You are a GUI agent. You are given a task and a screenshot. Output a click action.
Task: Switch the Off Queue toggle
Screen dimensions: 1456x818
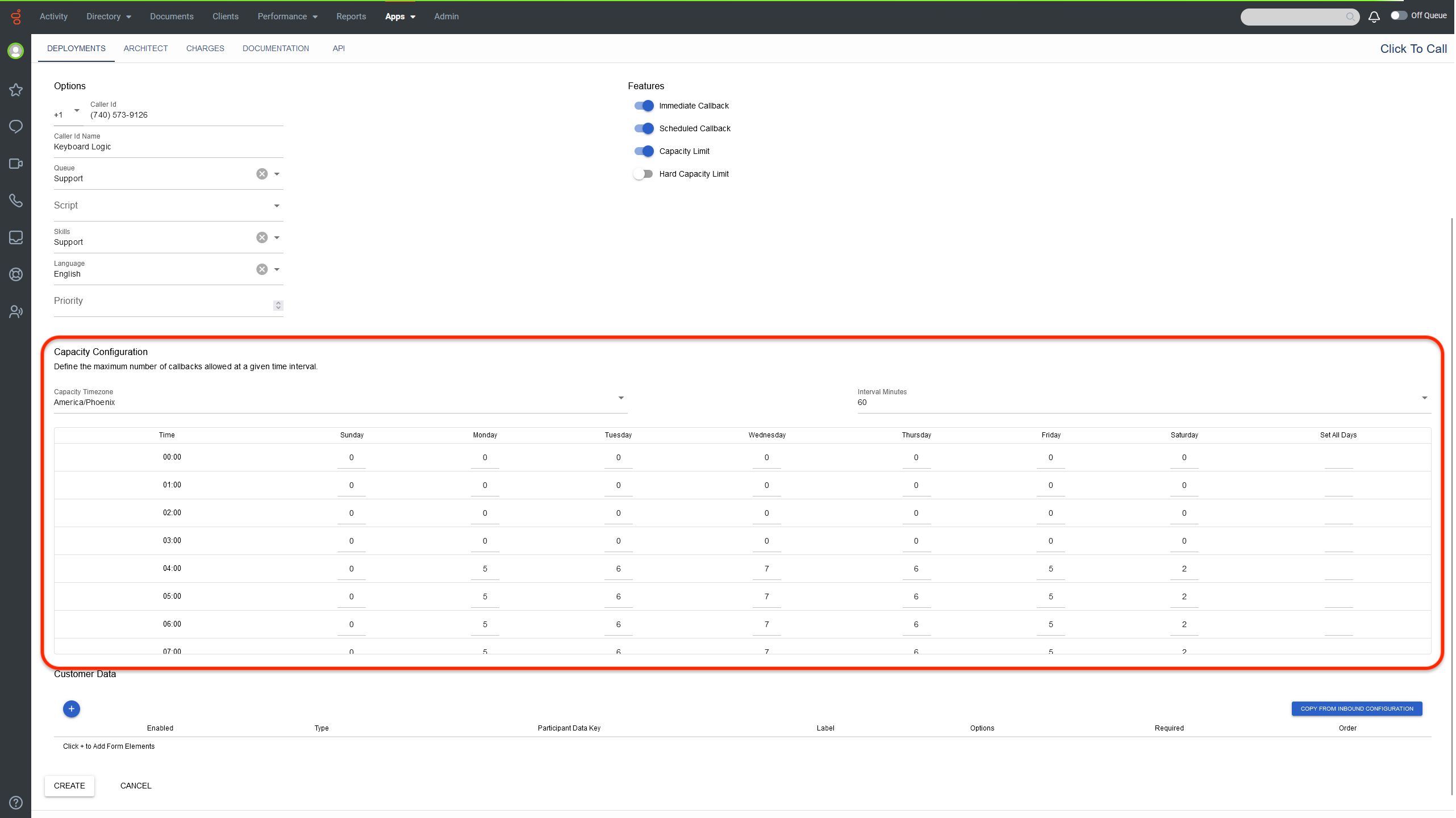1399,16
